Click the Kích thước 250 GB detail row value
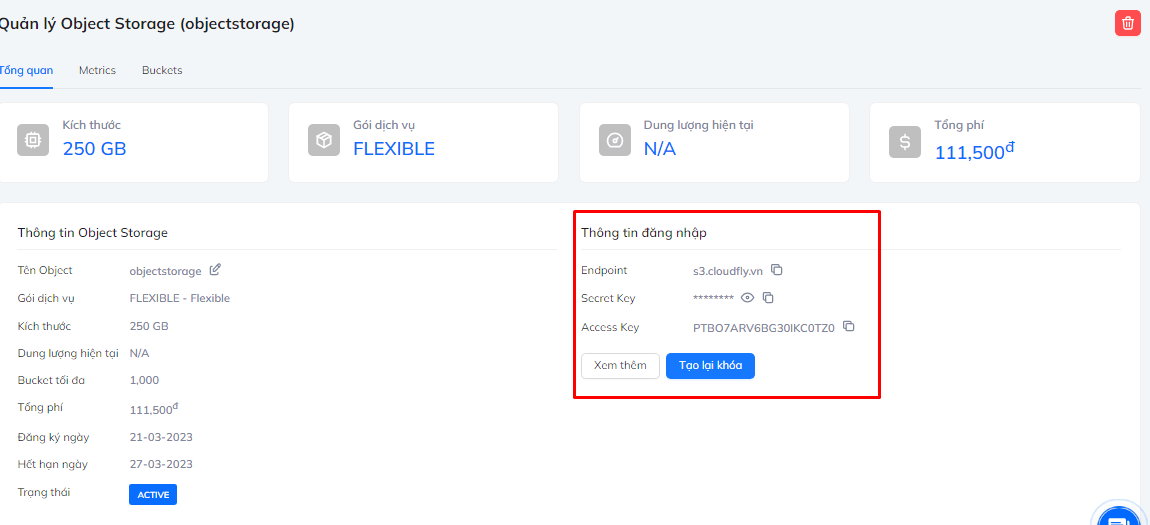Screen dimensions: 1150x525 tap(149, 326)
